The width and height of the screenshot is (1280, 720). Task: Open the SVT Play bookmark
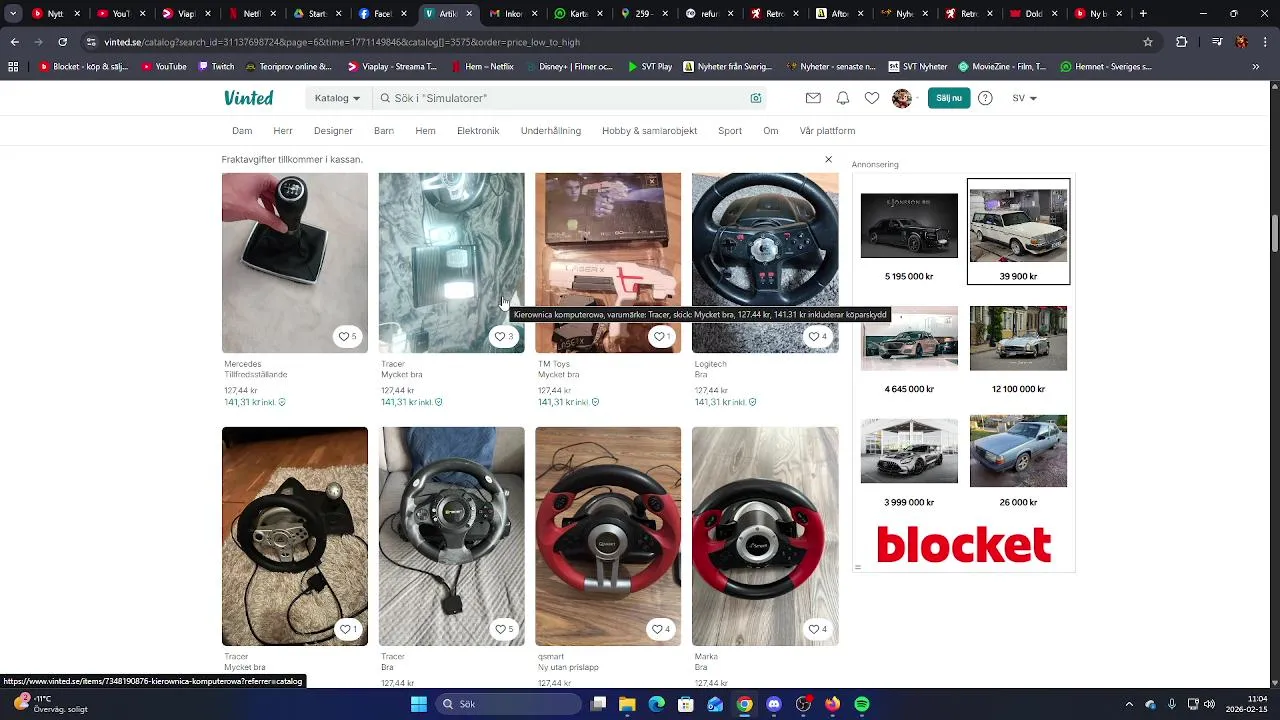tap(649, 67)
